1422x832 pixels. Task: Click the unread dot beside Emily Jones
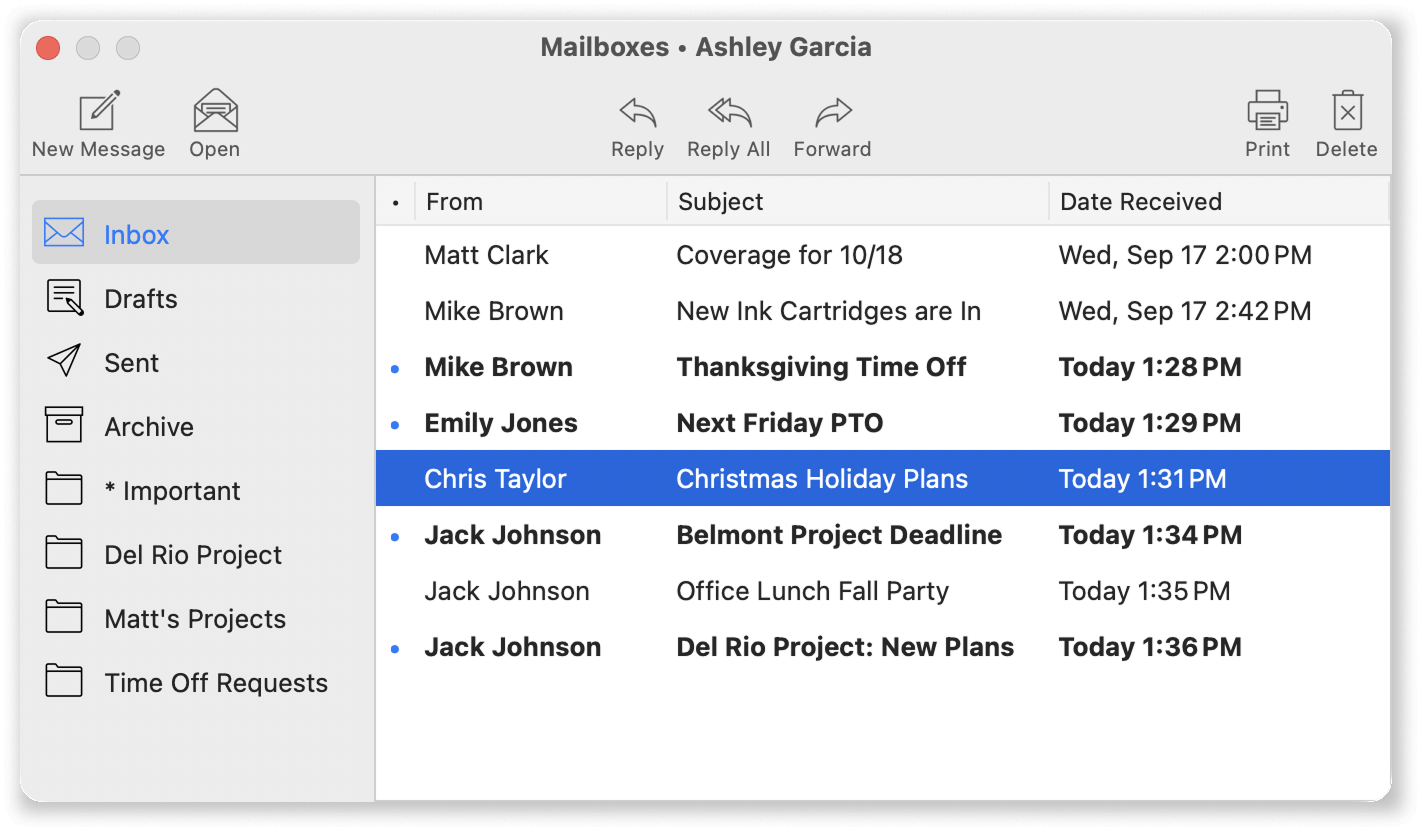pos(395,424)
